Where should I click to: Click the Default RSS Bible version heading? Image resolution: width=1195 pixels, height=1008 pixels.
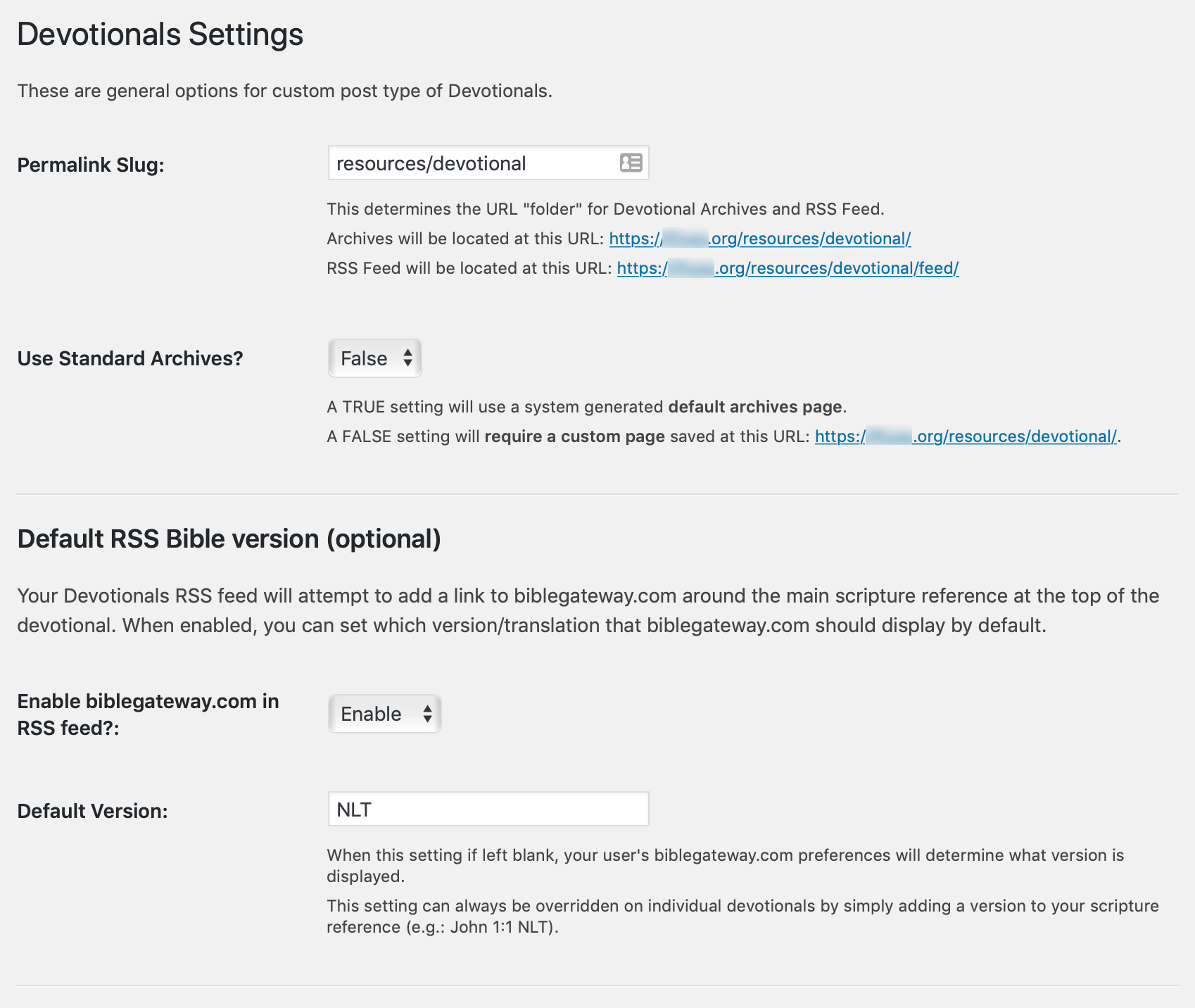(229, 538)
